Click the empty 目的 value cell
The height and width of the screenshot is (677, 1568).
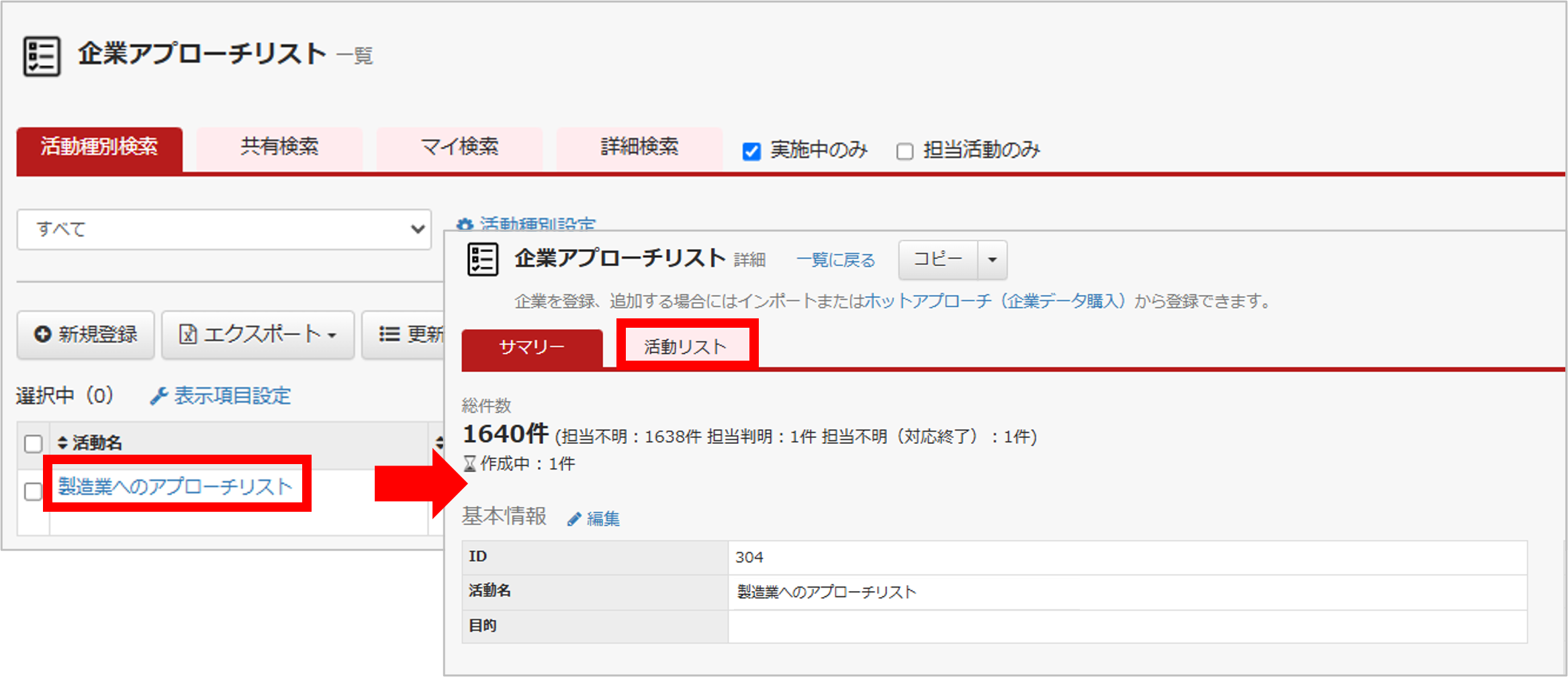tap(1127, 627)
